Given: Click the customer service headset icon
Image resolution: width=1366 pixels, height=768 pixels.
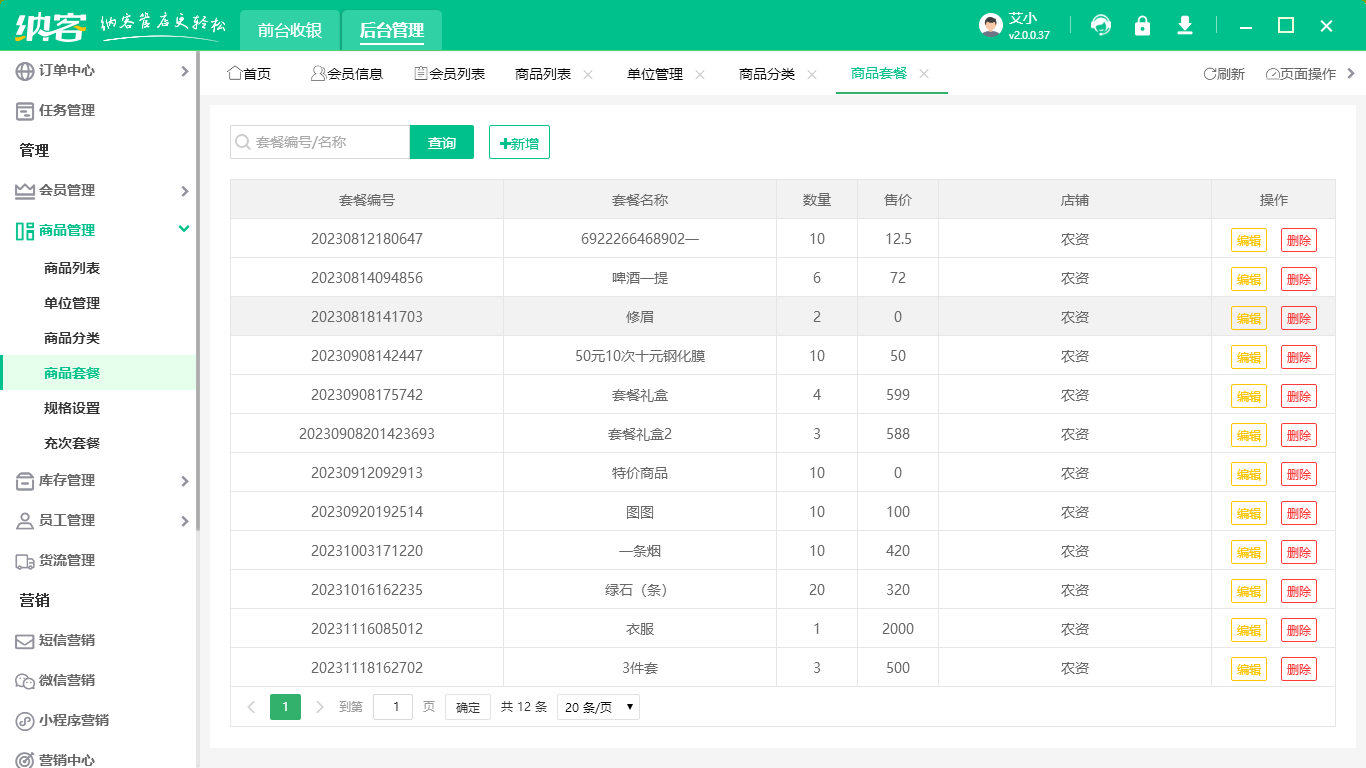Looking at the screenshot, I should coord(1101,26).
